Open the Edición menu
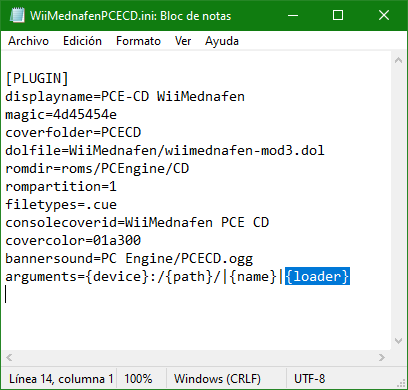Image resolution: width=408 pixels, height=390 pixels. (x=82, y=41)
